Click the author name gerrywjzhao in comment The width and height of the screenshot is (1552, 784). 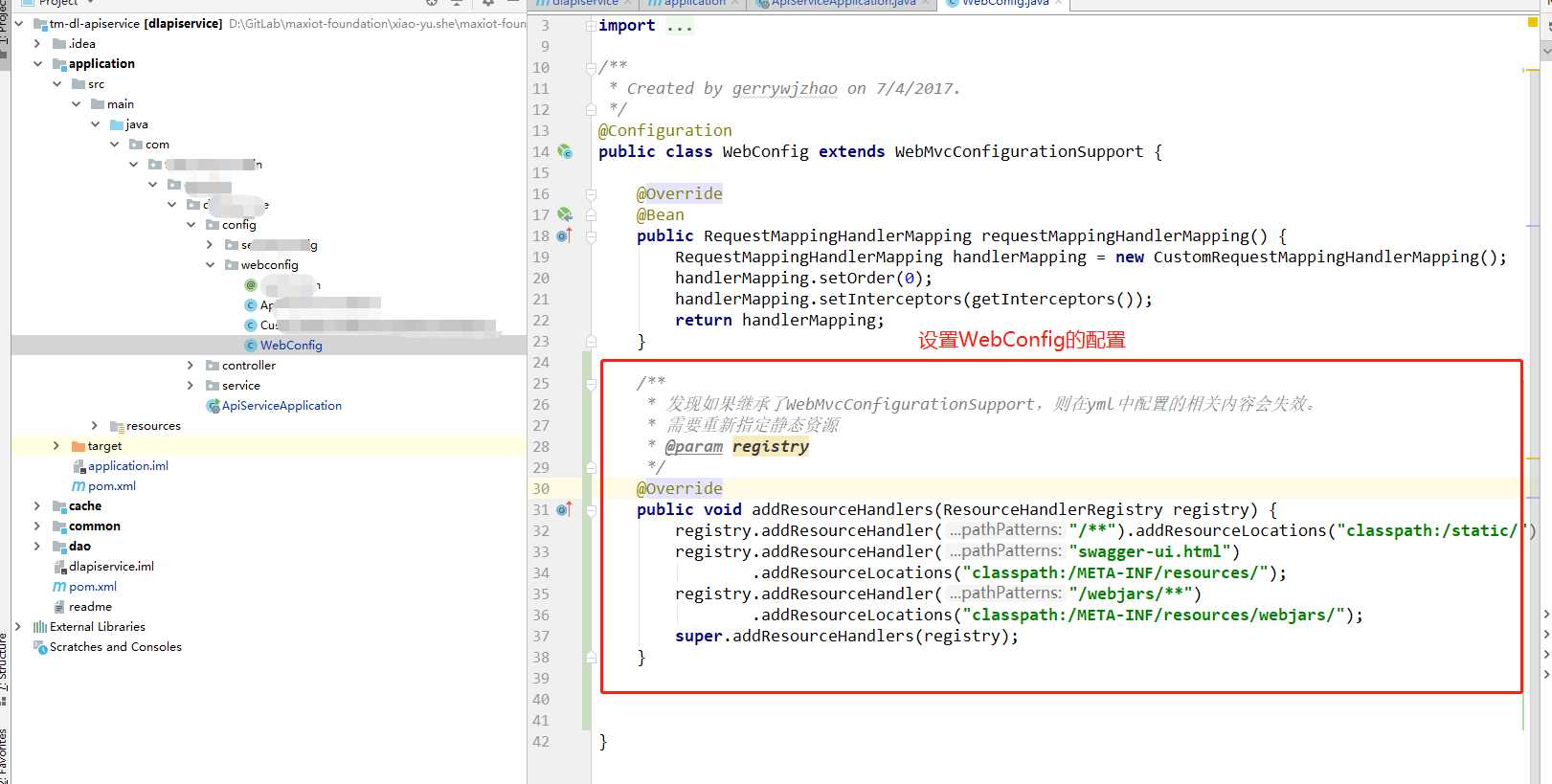pyautogui.click(x=785, y=89)
